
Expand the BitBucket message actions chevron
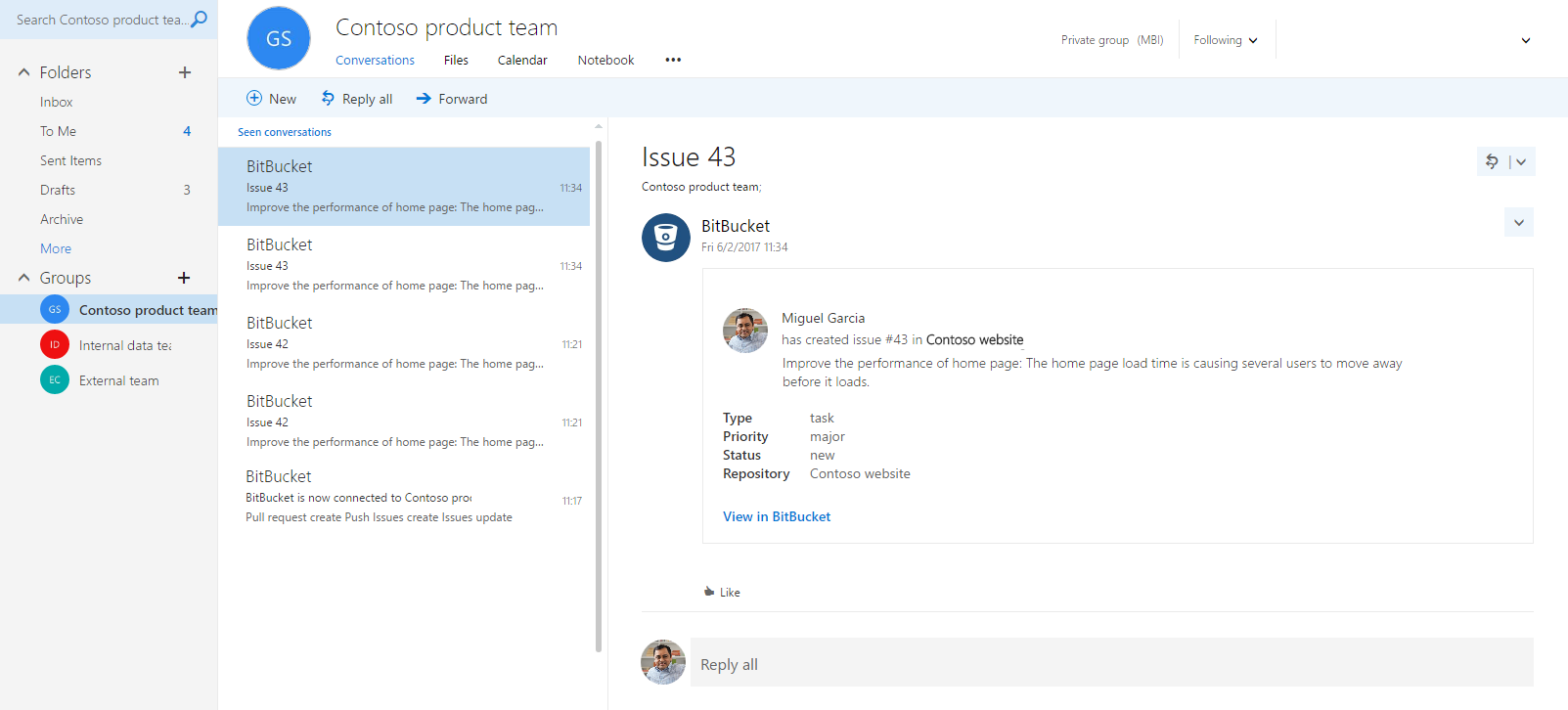(1519, 223)
